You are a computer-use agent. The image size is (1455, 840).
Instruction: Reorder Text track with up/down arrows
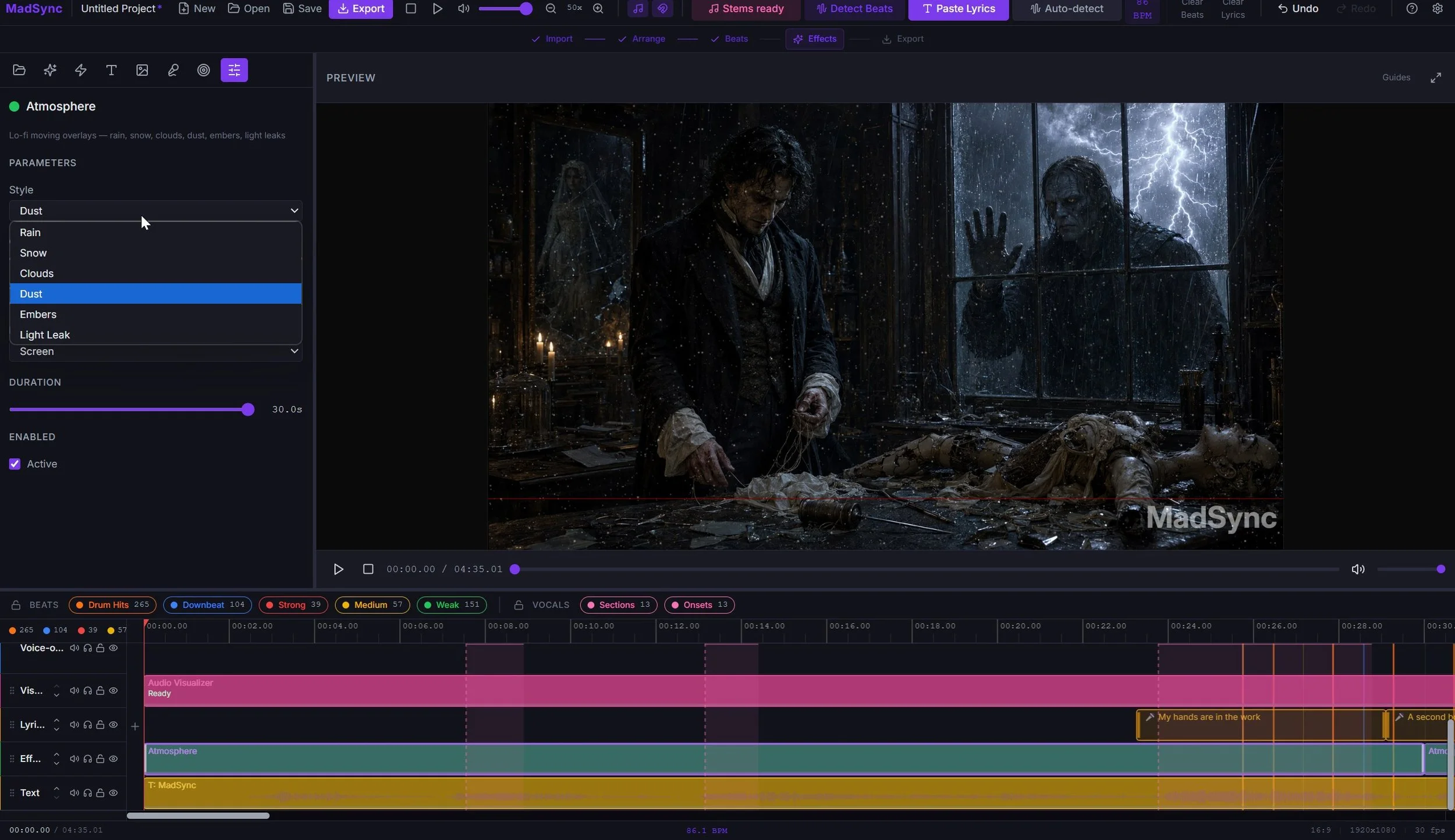tap(56, 793)
